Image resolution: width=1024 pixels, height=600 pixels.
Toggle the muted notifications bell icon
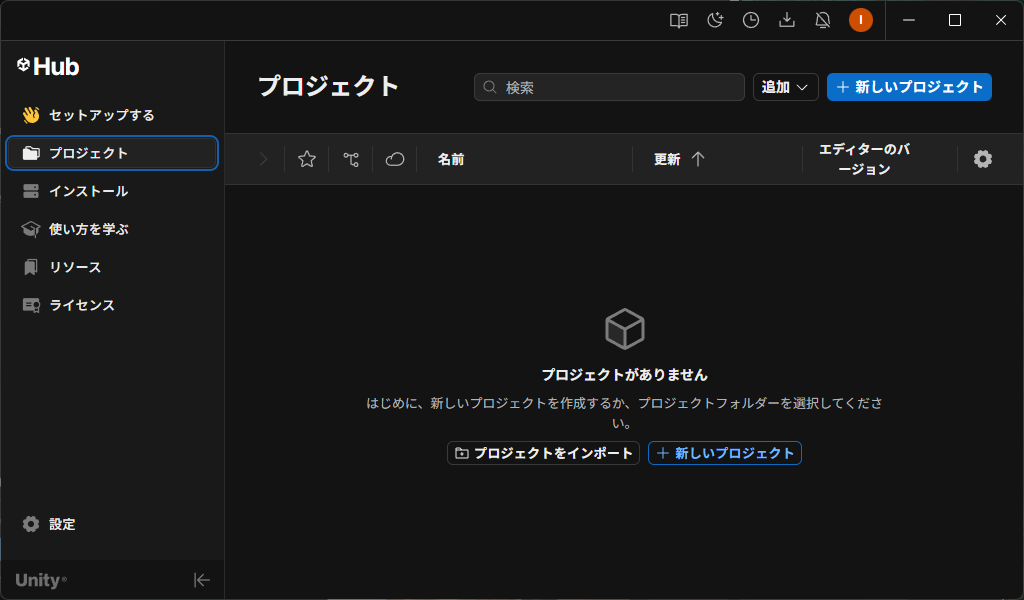pyautogui.click(x=823, y=20)
